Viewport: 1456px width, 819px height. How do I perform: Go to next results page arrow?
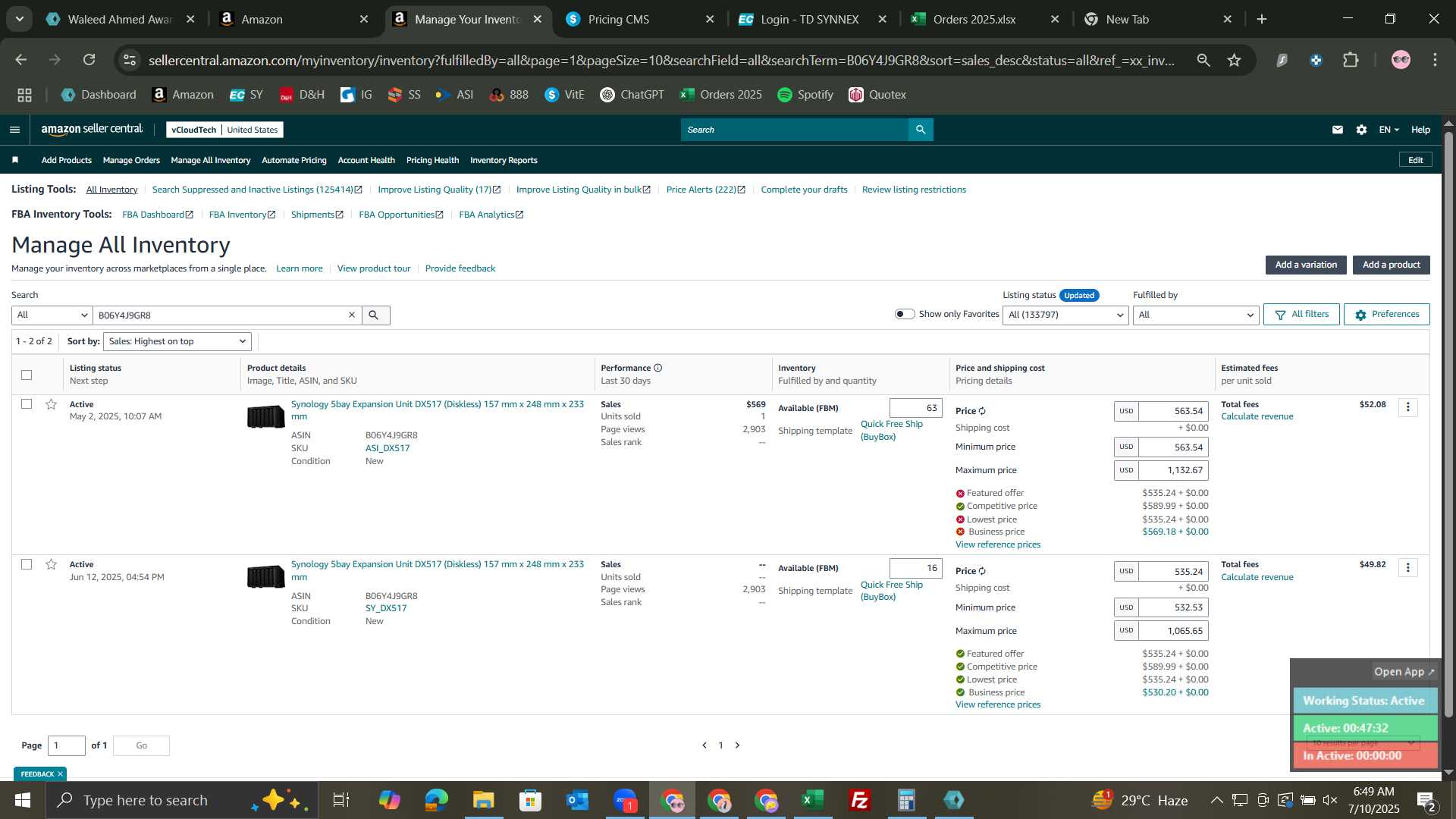coord(737,745)
